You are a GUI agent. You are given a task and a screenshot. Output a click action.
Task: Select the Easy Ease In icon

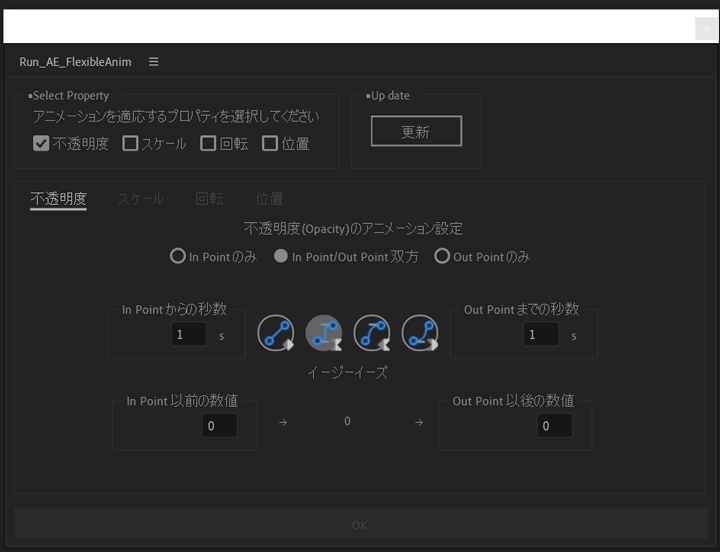pyautogui.click(x=372, y=333)
